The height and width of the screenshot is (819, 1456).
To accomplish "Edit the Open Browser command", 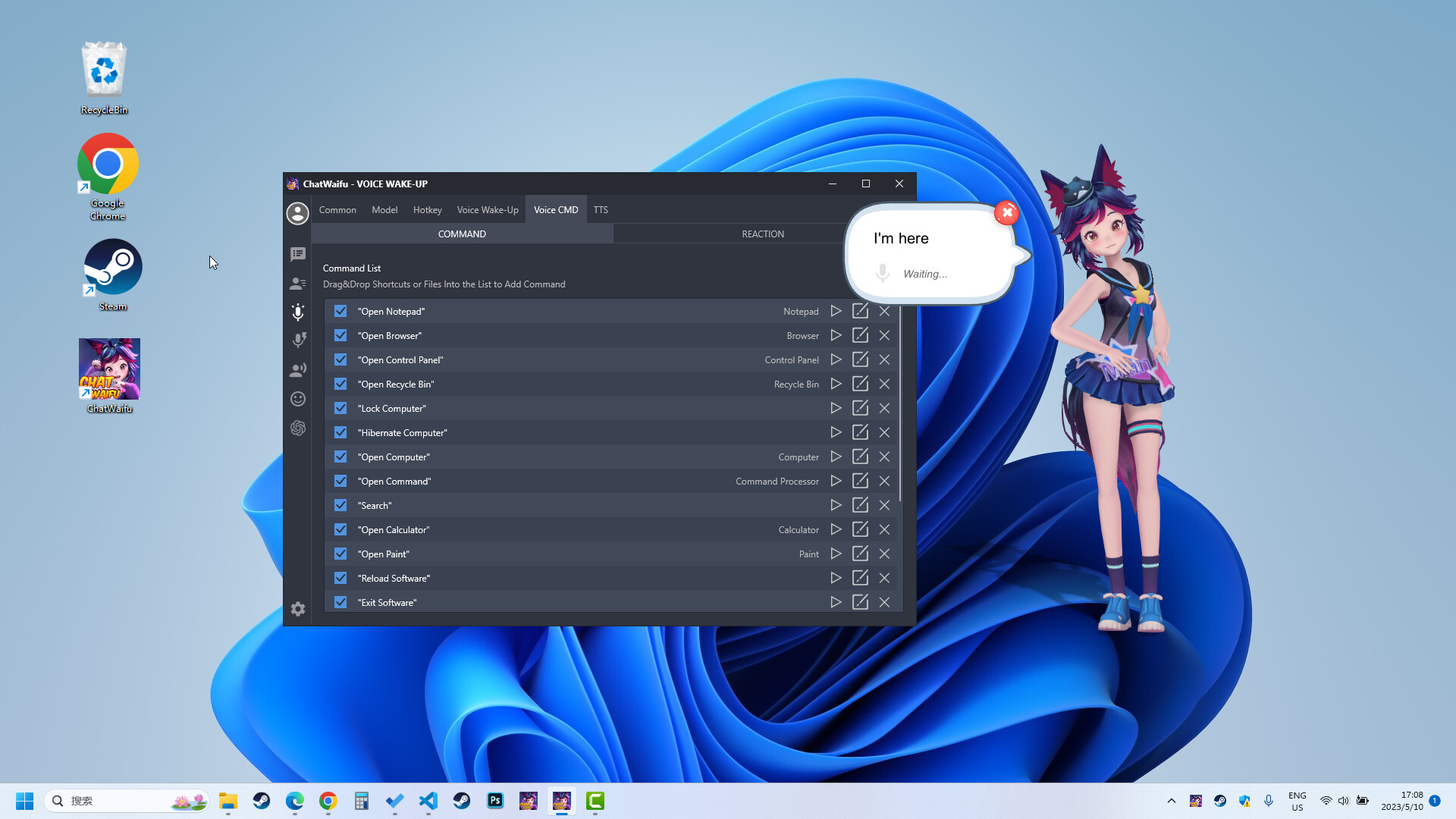I will pos(860,335).
